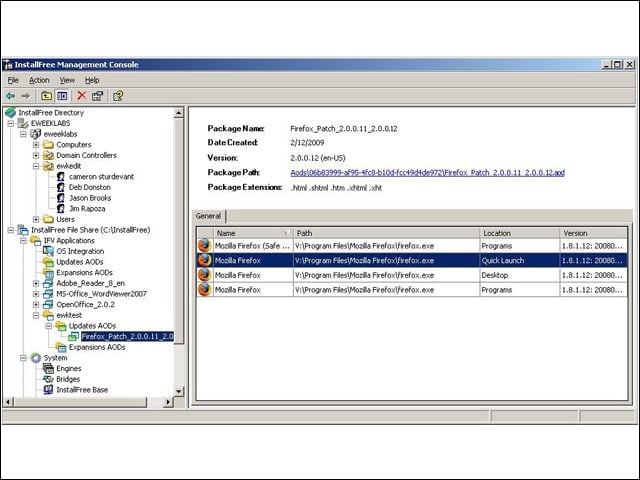The image size is (640, 480).
Task: Click Firefox icon in Safe Mode row
Action: pyautogui.click(x=204, y=245)
